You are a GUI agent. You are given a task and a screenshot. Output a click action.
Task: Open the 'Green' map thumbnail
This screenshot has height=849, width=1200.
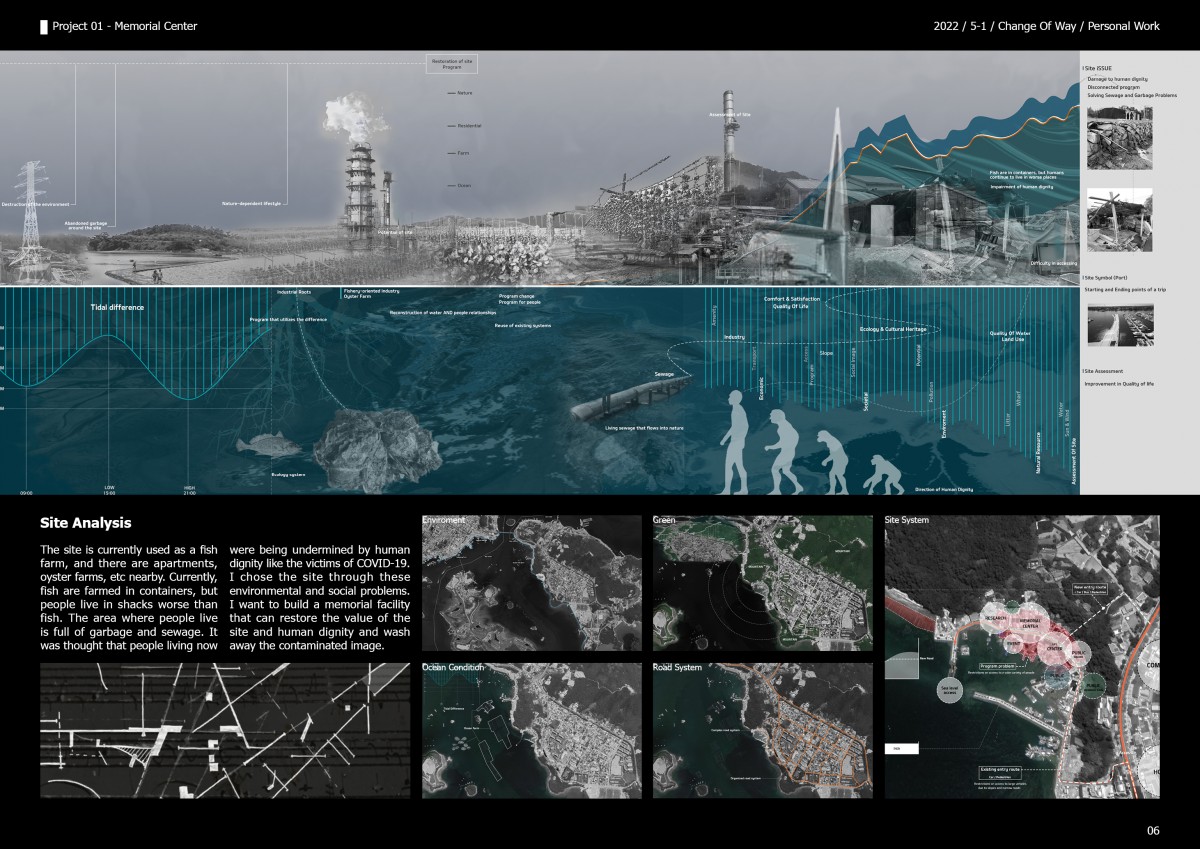point(762,583)
